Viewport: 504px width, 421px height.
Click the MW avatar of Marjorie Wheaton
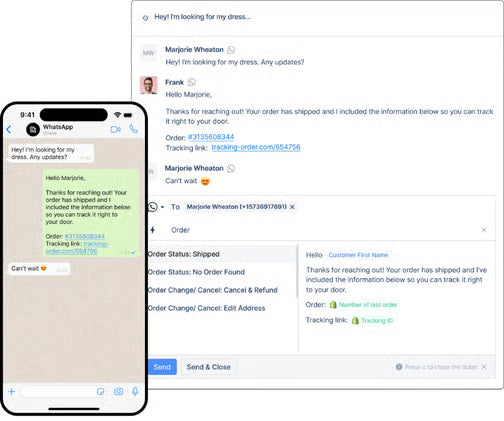(x=148, y=53)
